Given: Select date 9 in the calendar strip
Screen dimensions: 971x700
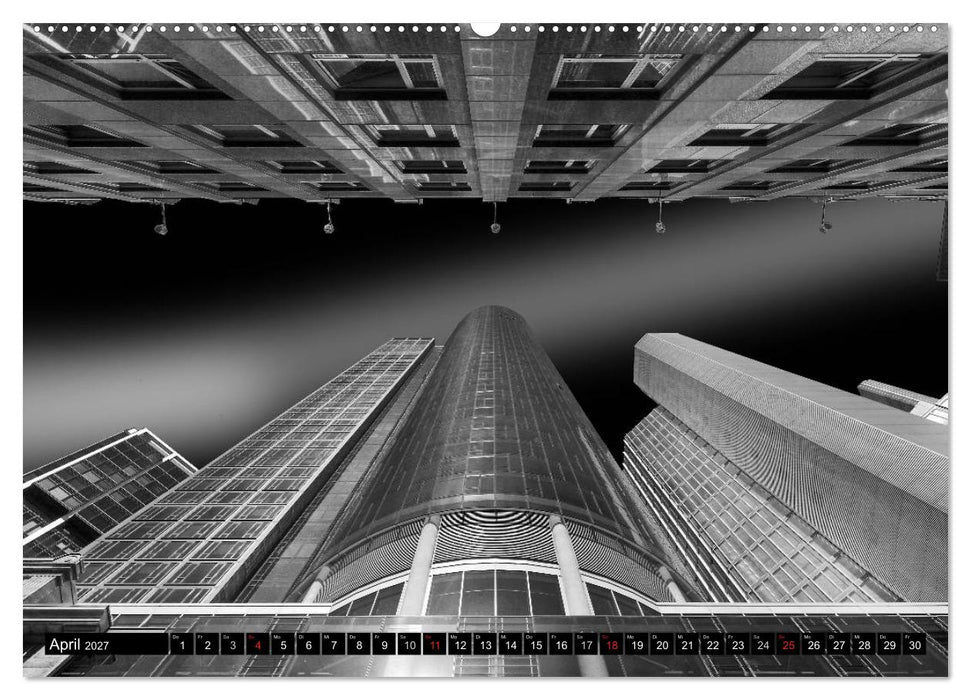Looking at the screenshot, I should pos(384,644).
